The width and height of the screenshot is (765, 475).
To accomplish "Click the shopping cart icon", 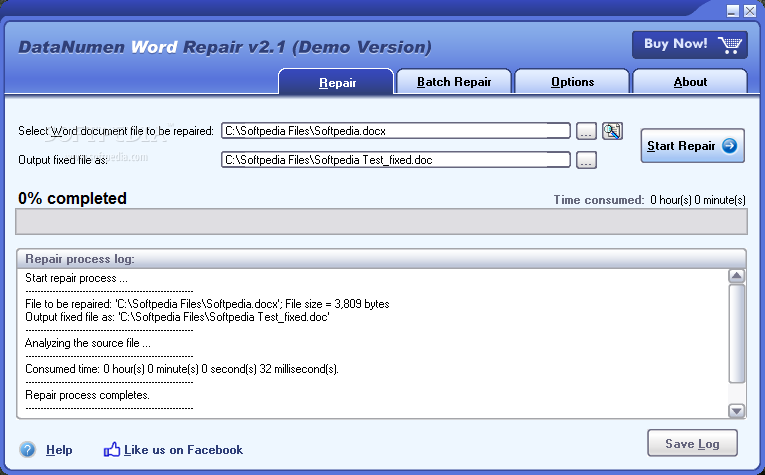I will pos(730,44).
